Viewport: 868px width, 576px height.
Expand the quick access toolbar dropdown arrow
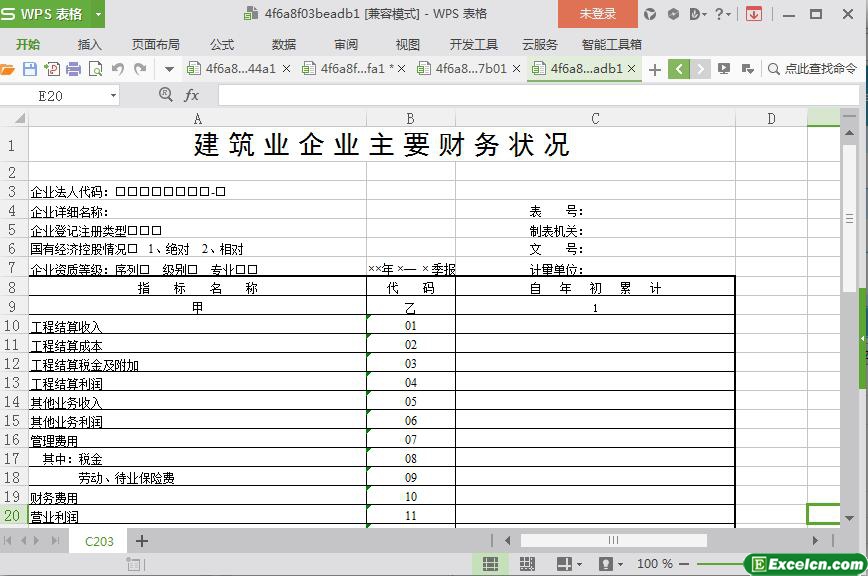(169, 69)
